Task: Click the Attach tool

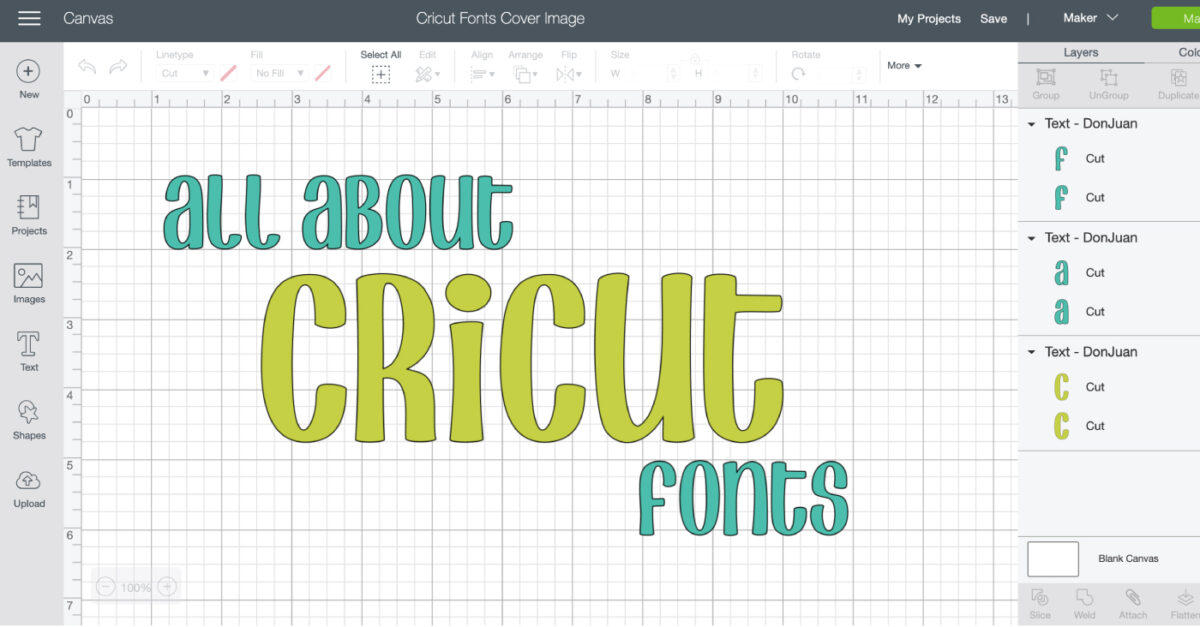Action: click(x=1133, y=604)
